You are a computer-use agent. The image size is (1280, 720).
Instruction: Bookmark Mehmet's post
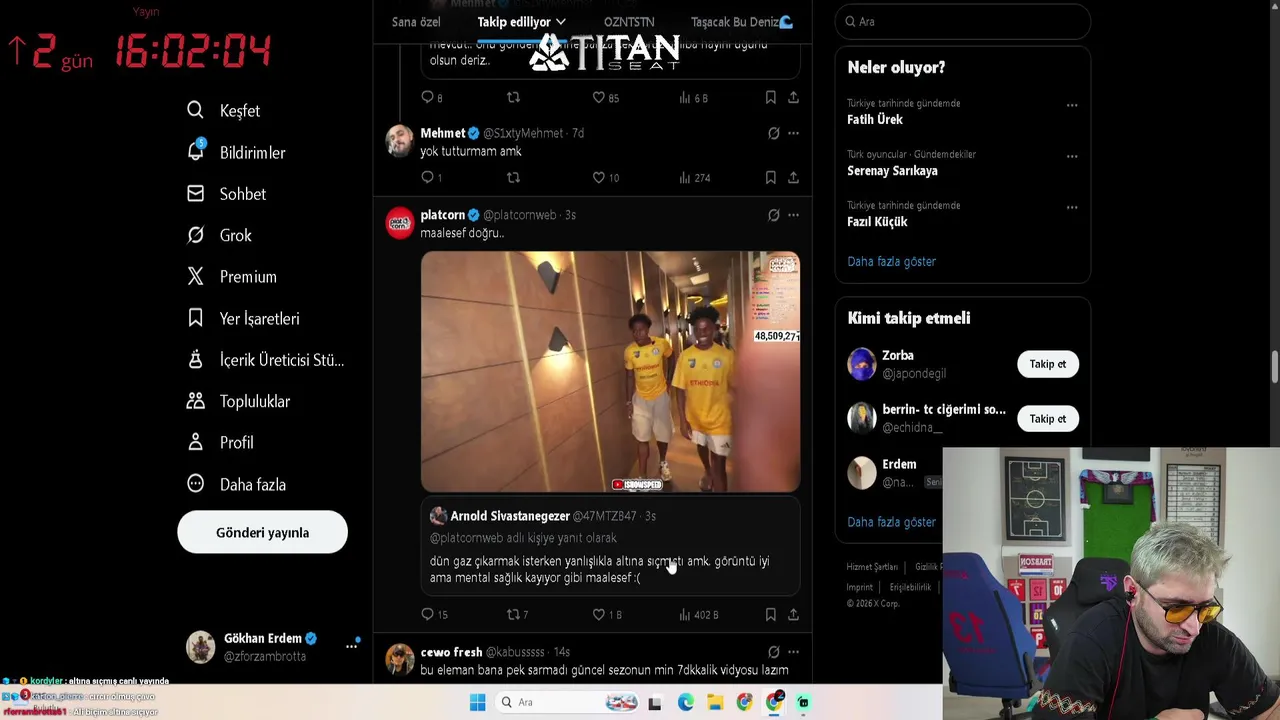pos(770,177)
